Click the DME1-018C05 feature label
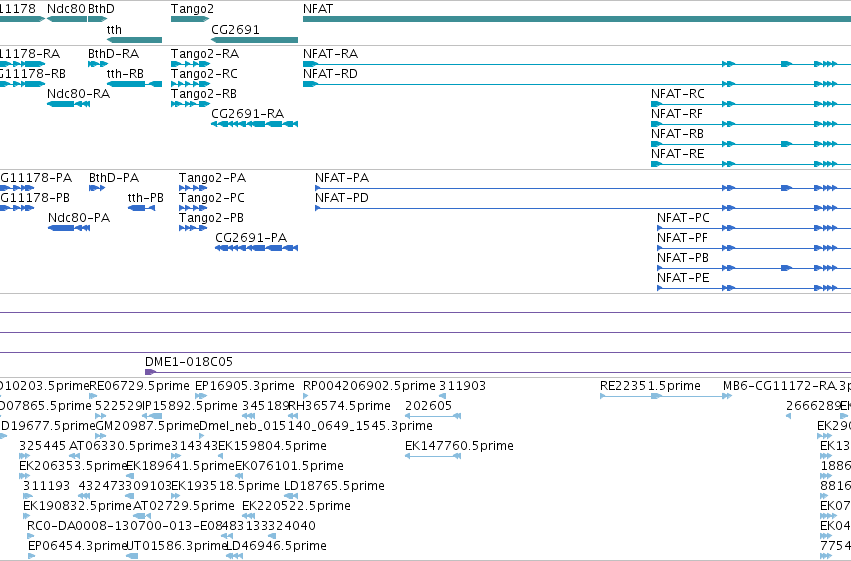Viewport: 851px width, 561px height. [188, 362]
